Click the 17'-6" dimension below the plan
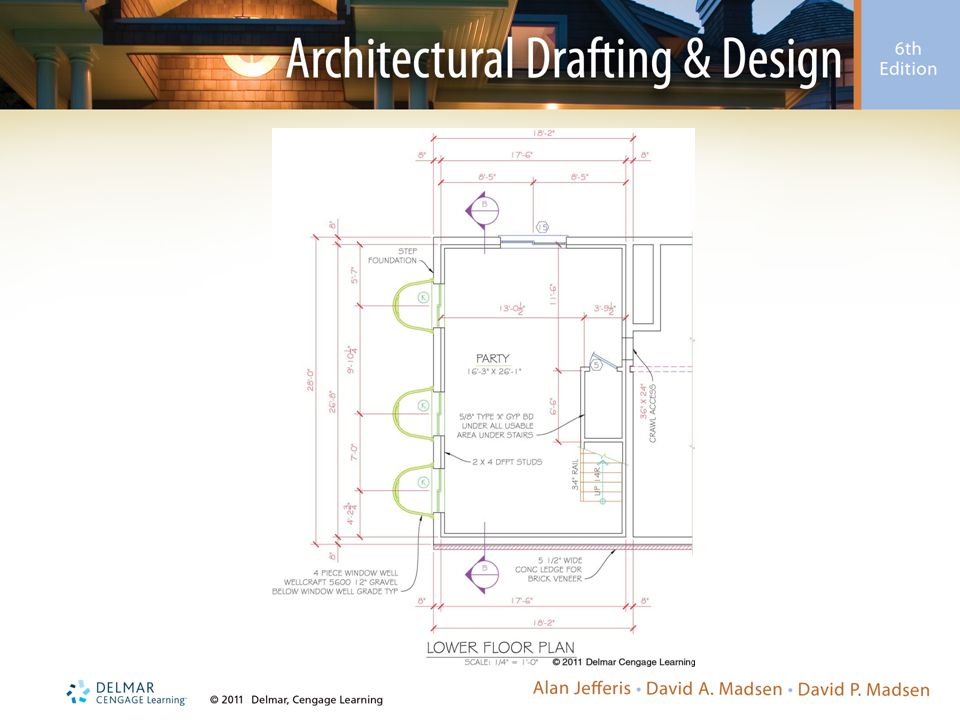The width and height of the screenshot is (960, 720). click(522, 601)
